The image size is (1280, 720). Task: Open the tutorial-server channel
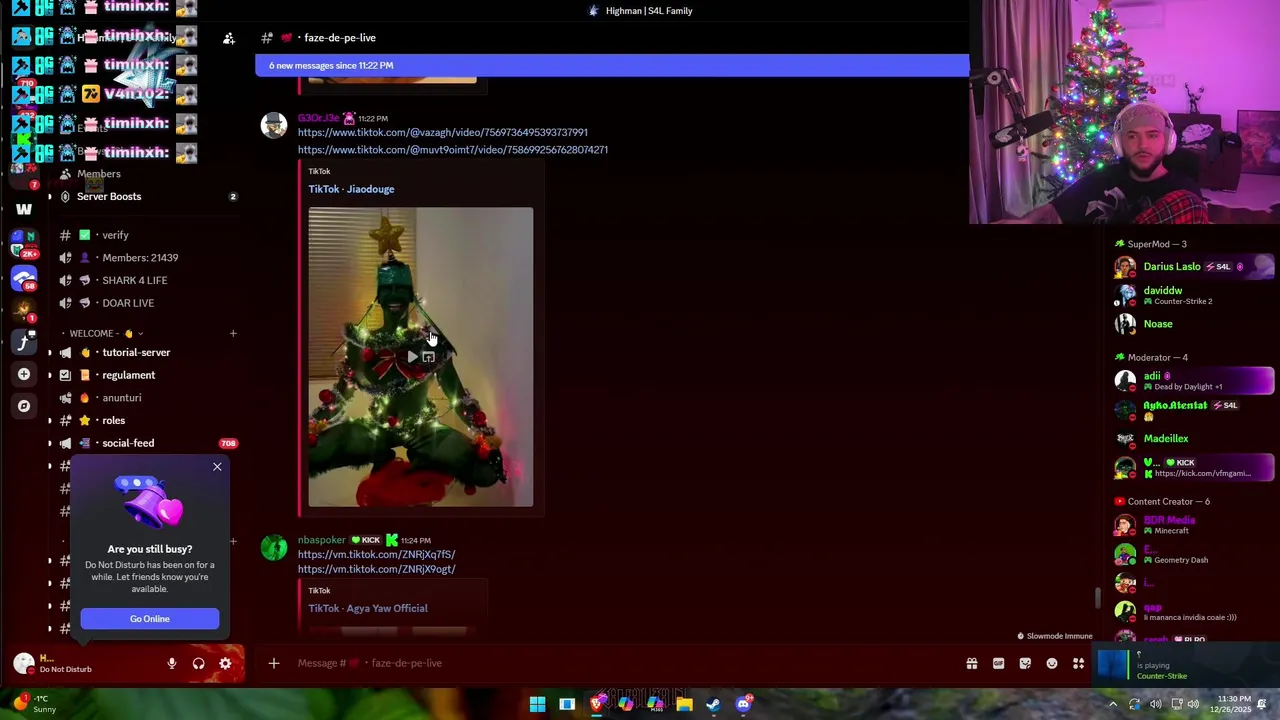(x=136, y=353)
